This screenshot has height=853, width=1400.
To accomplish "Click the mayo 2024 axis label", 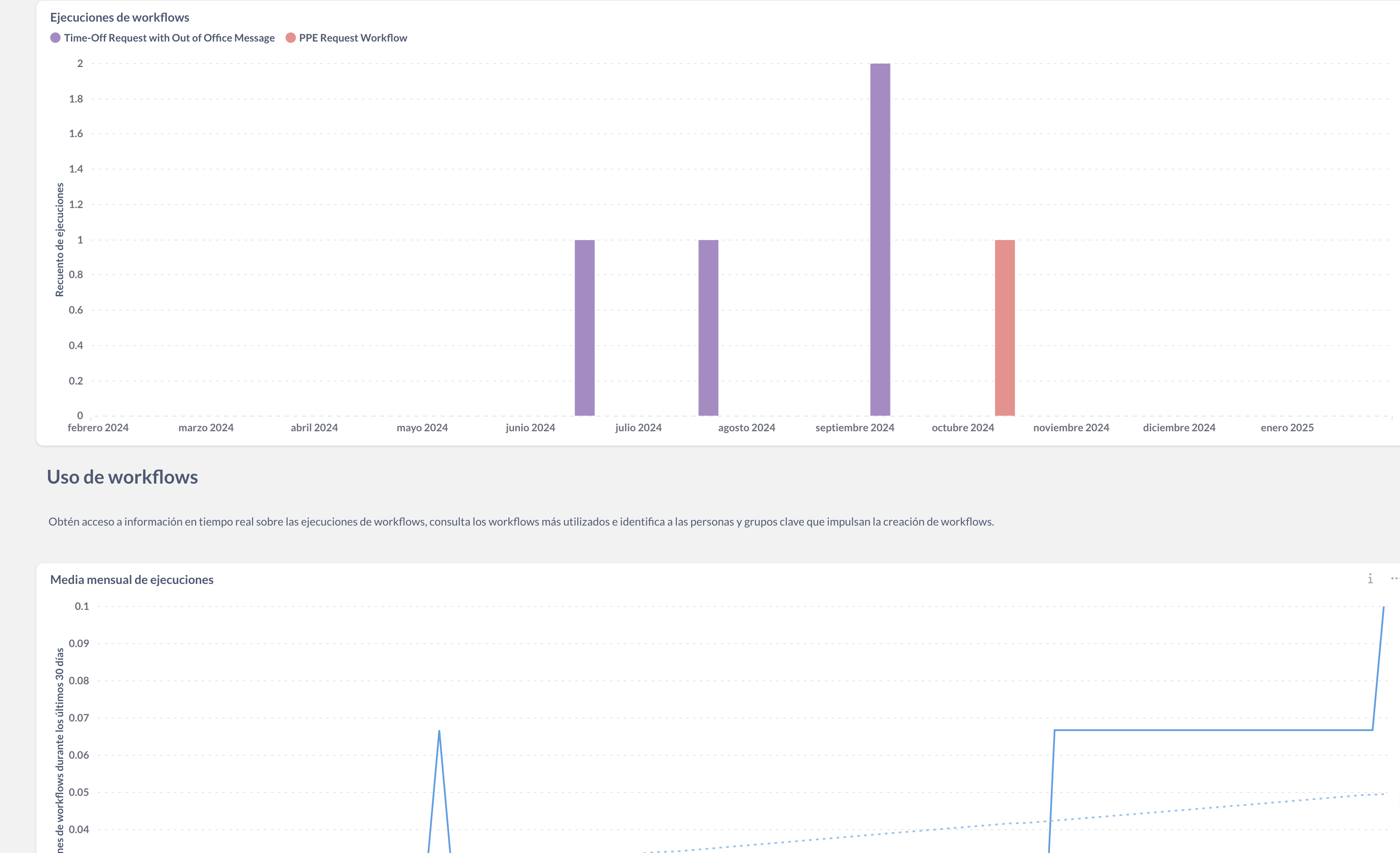I will pos(422,428).
